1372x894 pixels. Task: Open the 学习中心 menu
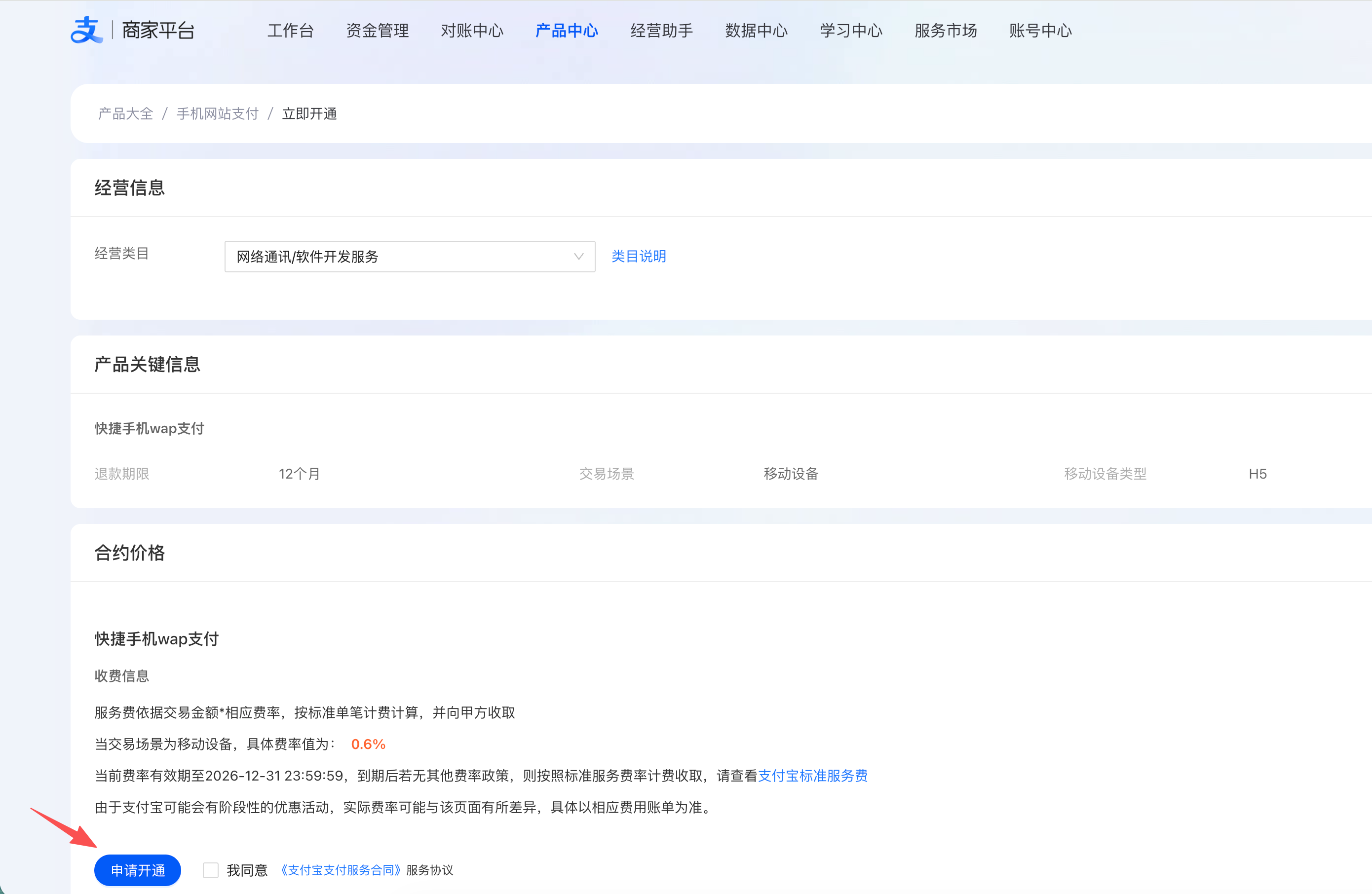pos(851,31)
